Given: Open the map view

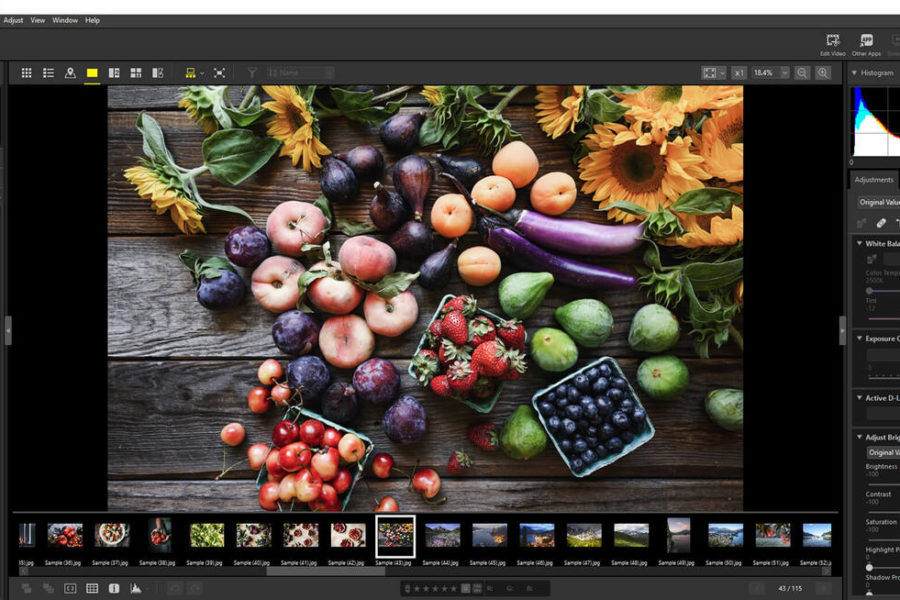Looking at the screenshot, I should click(70, 73).
